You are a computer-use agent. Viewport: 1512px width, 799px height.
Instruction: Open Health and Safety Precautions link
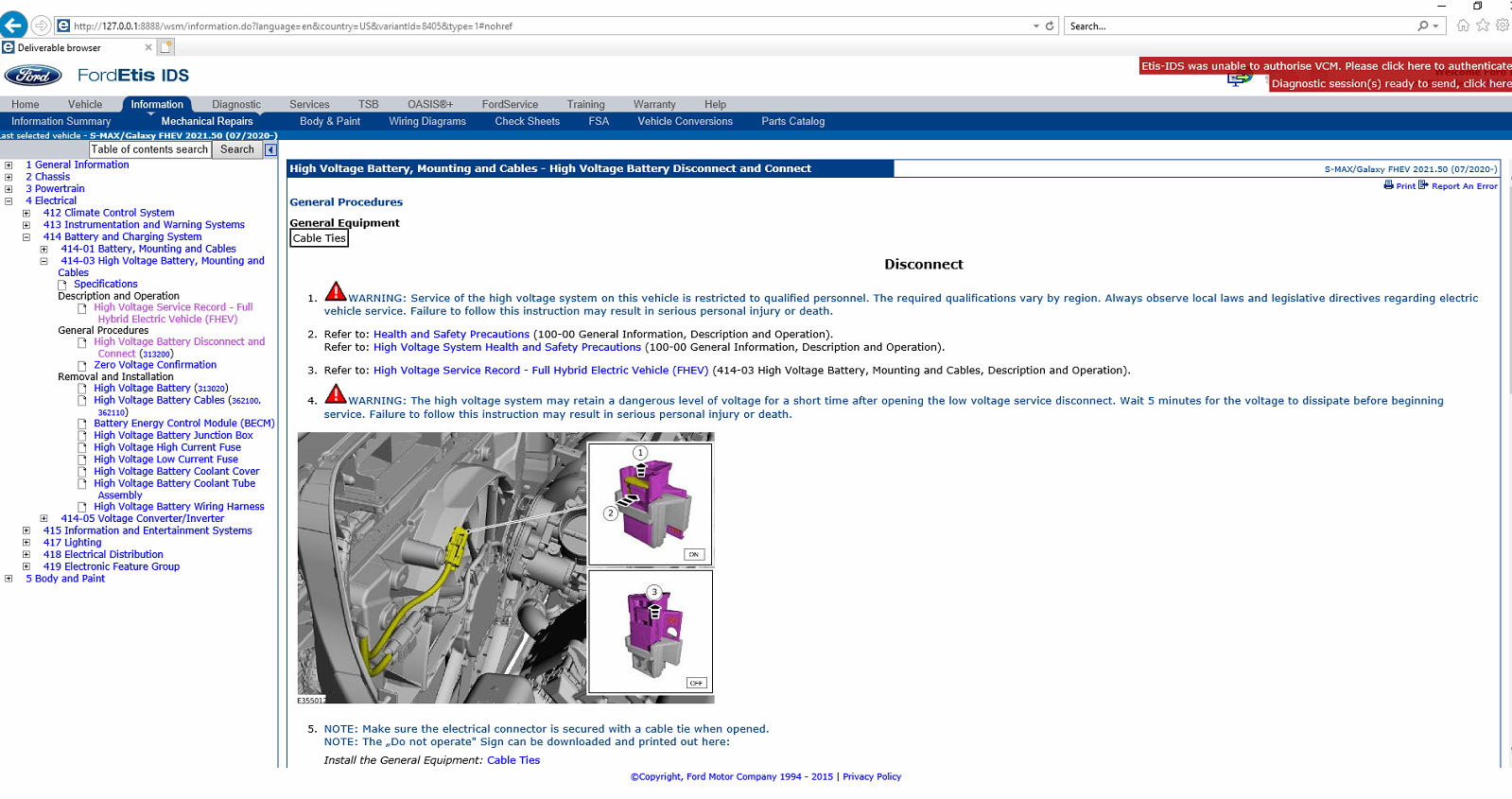[451, 335]
